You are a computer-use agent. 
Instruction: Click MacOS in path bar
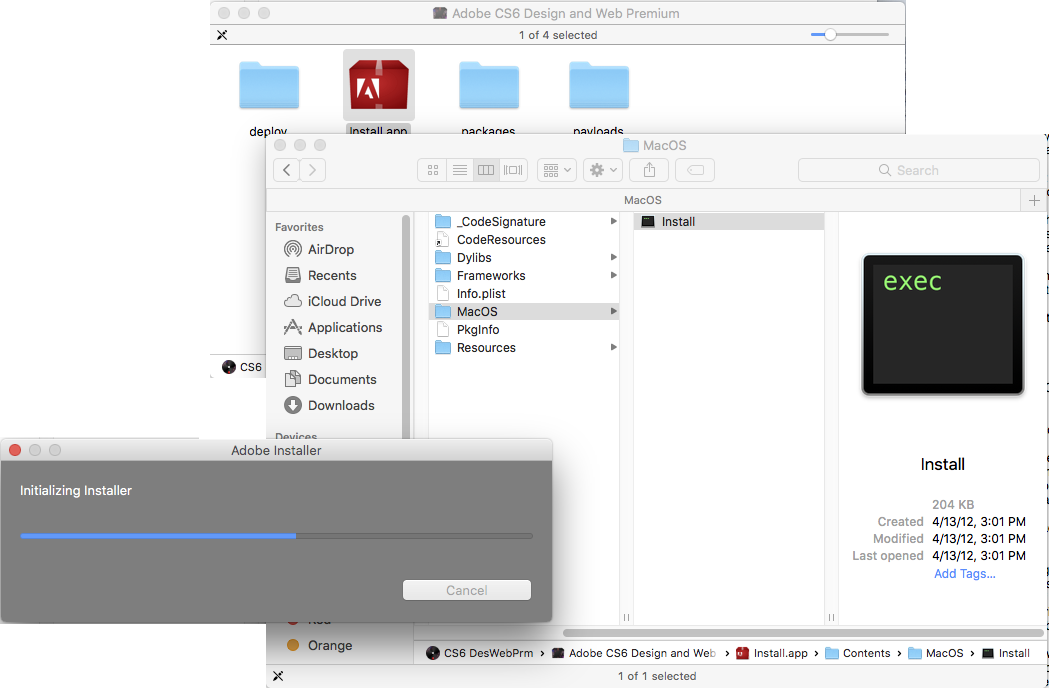(935, 653)
